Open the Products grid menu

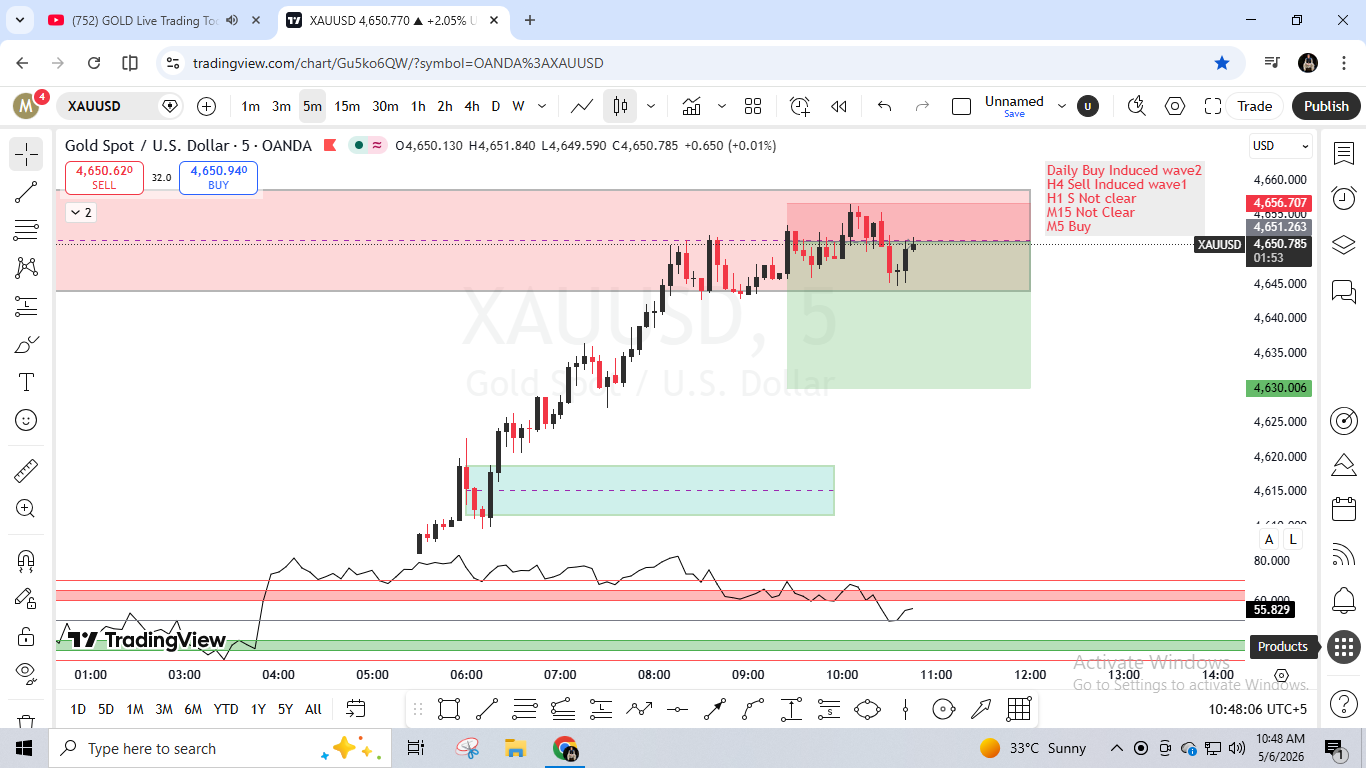pyautogui.click(x=1343, y=646)
